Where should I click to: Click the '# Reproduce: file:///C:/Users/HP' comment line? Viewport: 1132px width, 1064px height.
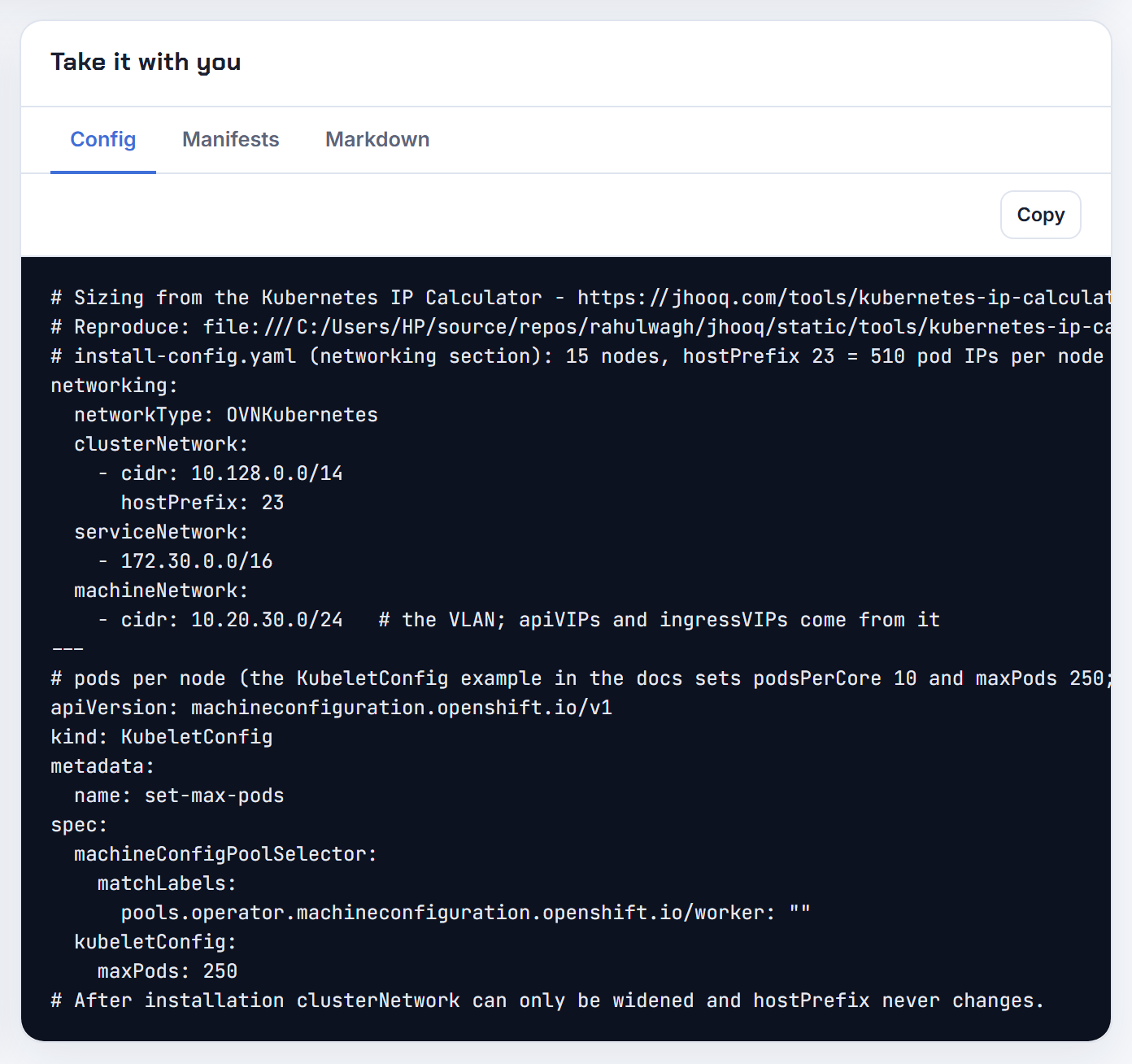pos(581,327)
